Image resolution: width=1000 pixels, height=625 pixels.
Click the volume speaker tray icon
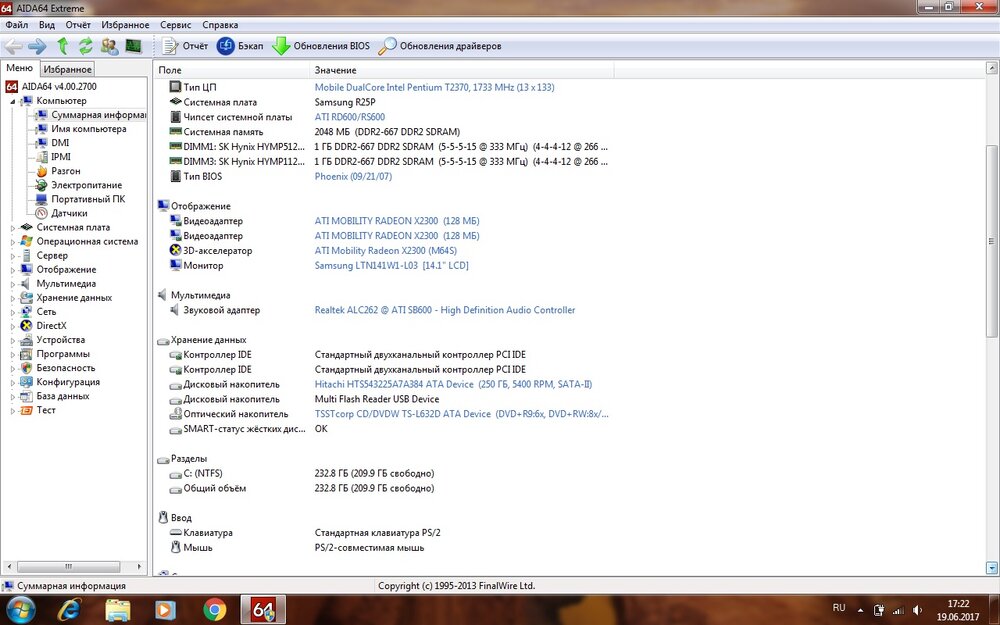tap(916, 610)
